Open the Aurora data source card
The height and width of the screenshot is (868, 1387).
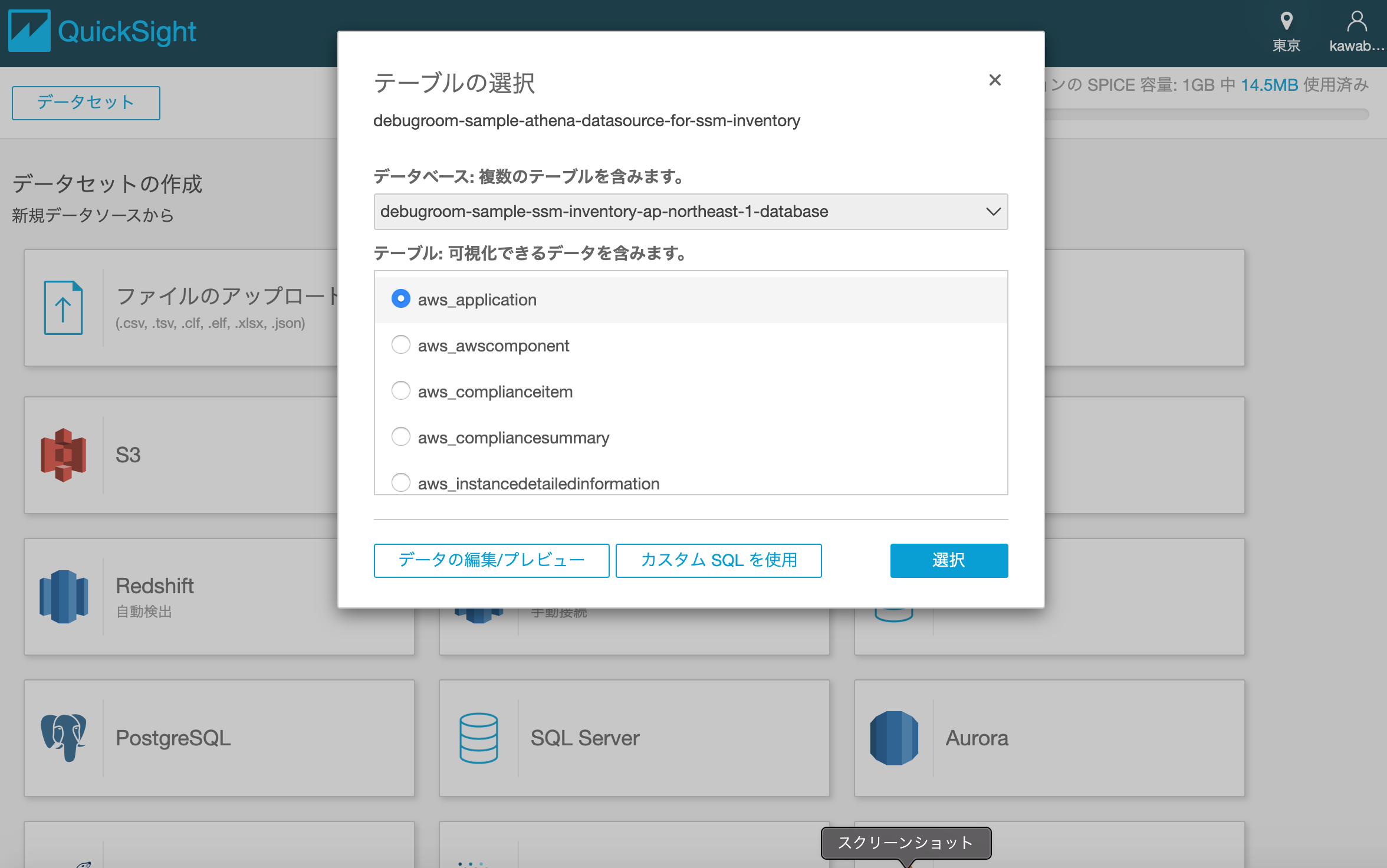click(x=1049, y=738)
